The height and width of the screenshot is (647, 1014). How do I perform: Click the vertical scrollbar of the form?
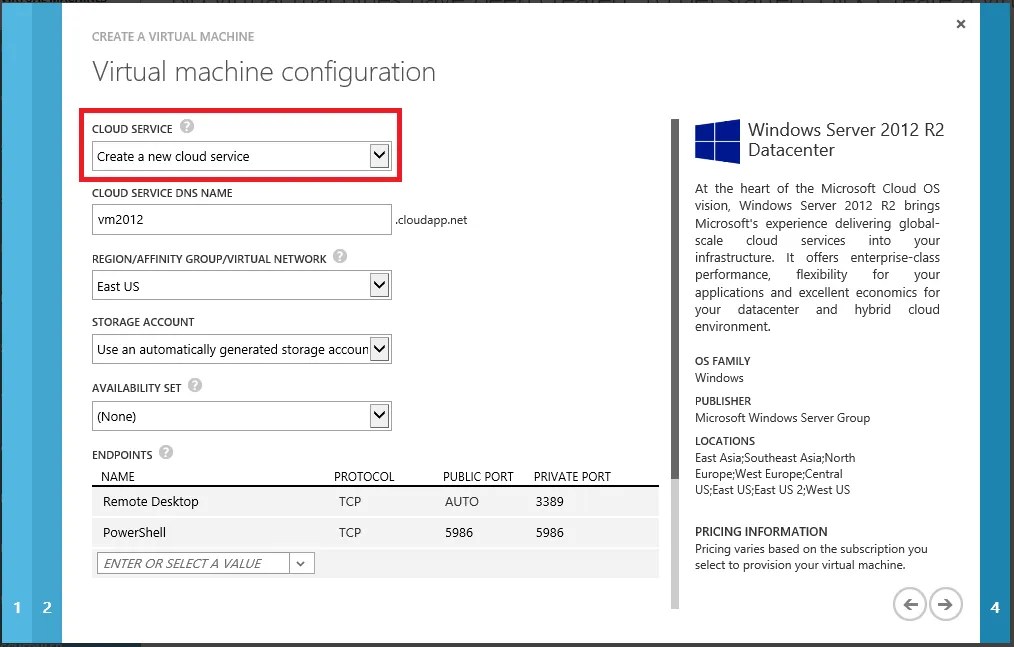pyautogui.click(x=675, y=364)
